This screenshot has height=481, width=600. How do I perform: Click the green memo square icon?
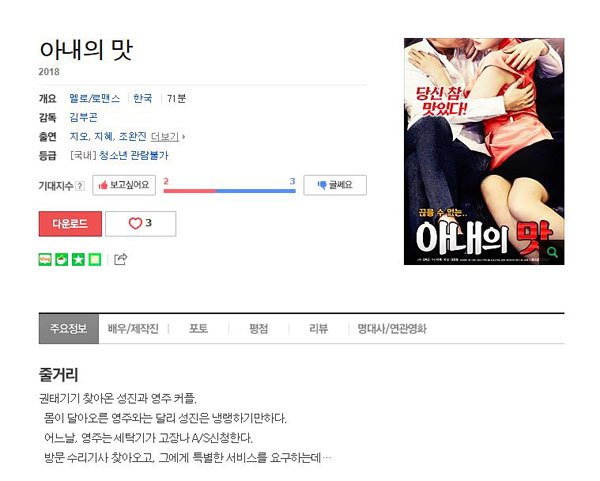click(95, 259)
